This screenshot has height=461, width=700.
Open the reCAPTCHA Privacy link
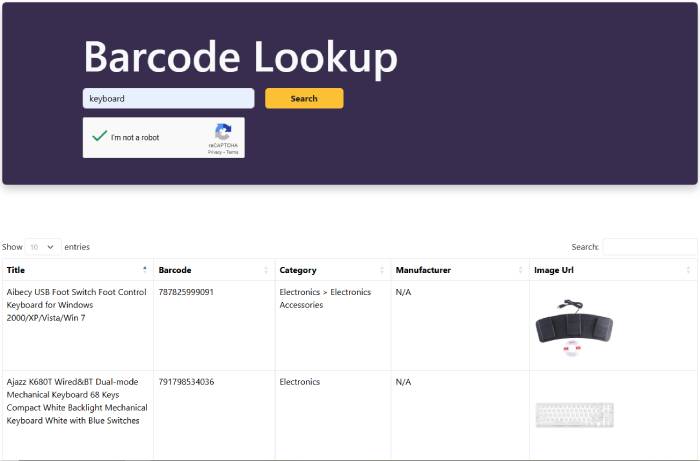tap(215, 152)
